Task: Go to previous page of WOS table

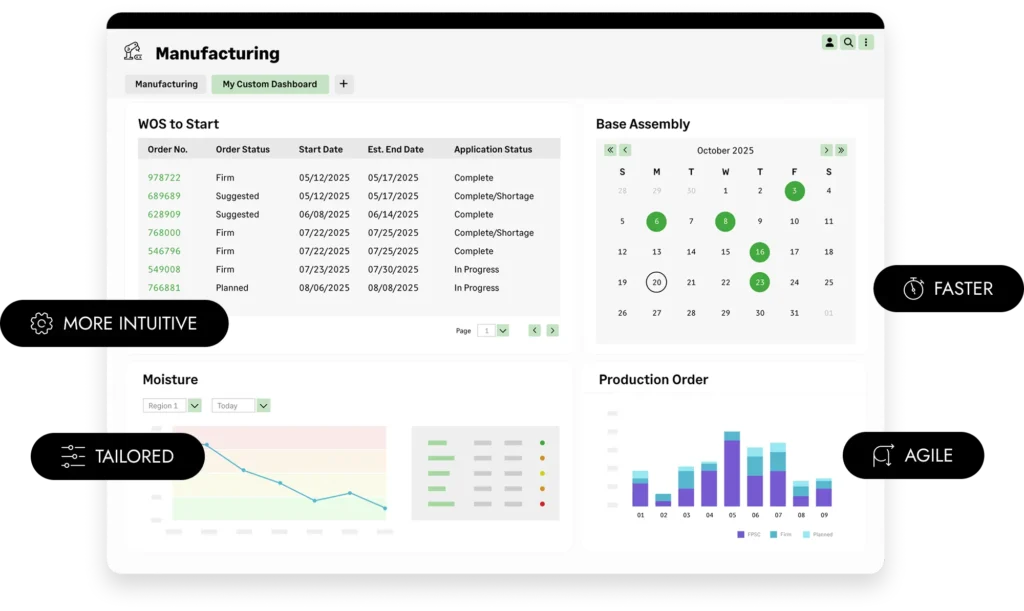Action: click(x=534, y=330)
